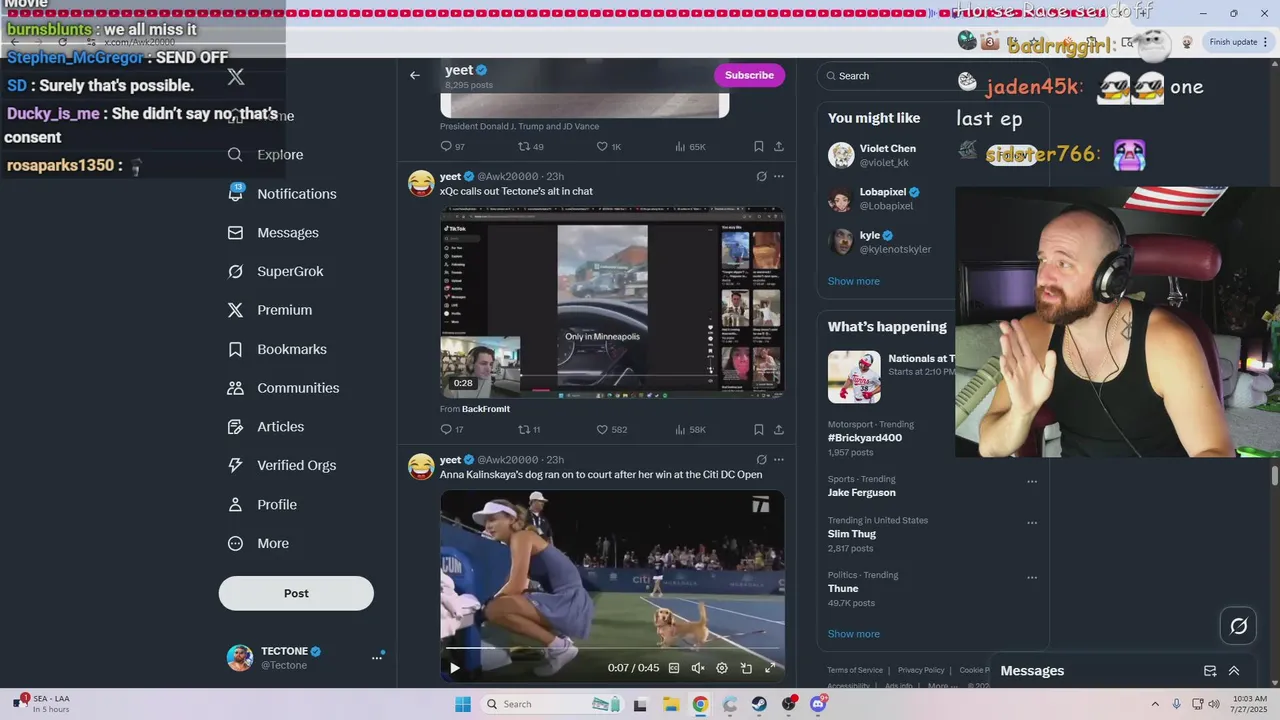The height and width of the screenshot is (720, 1280).
Task: Open Explore from the sidebar
Action: (266, 155)
